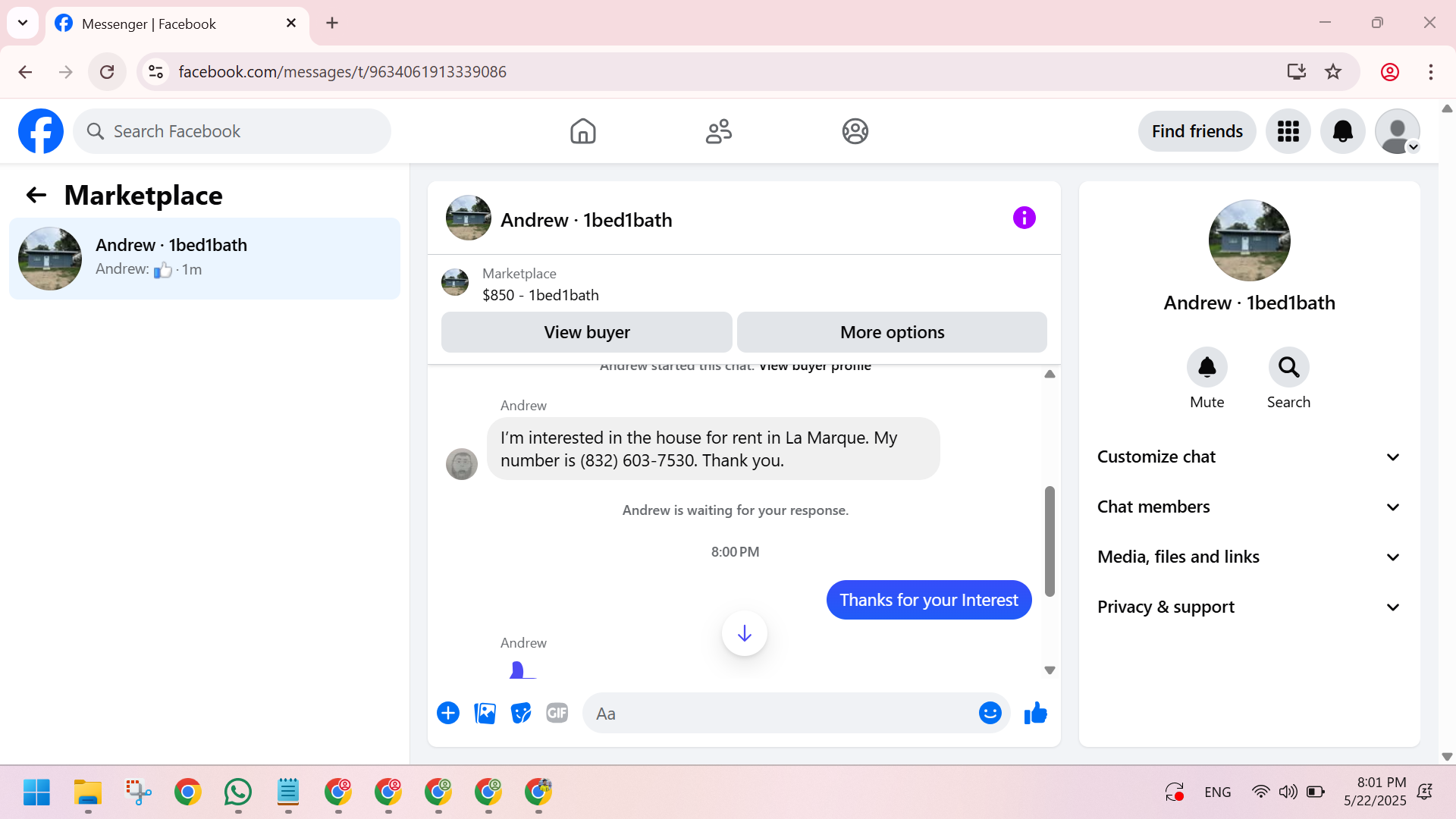Open the tab search dropdown
The height and width of the screenshot is (819, 1456).
23,23
